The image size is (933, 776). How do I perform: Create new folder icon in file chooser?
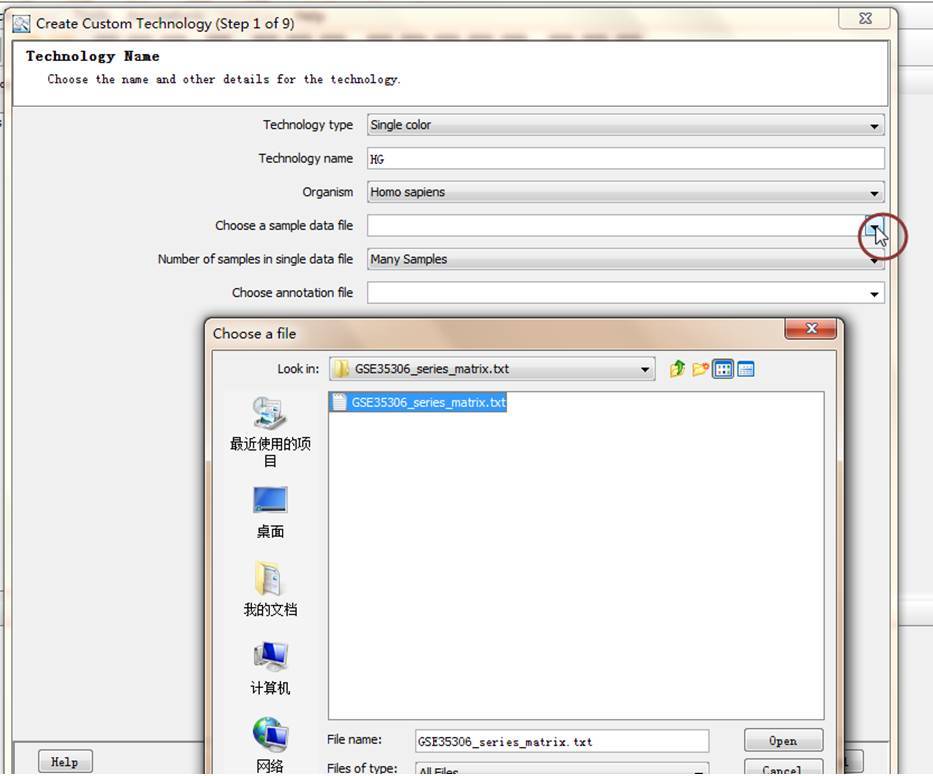point(700,369)
